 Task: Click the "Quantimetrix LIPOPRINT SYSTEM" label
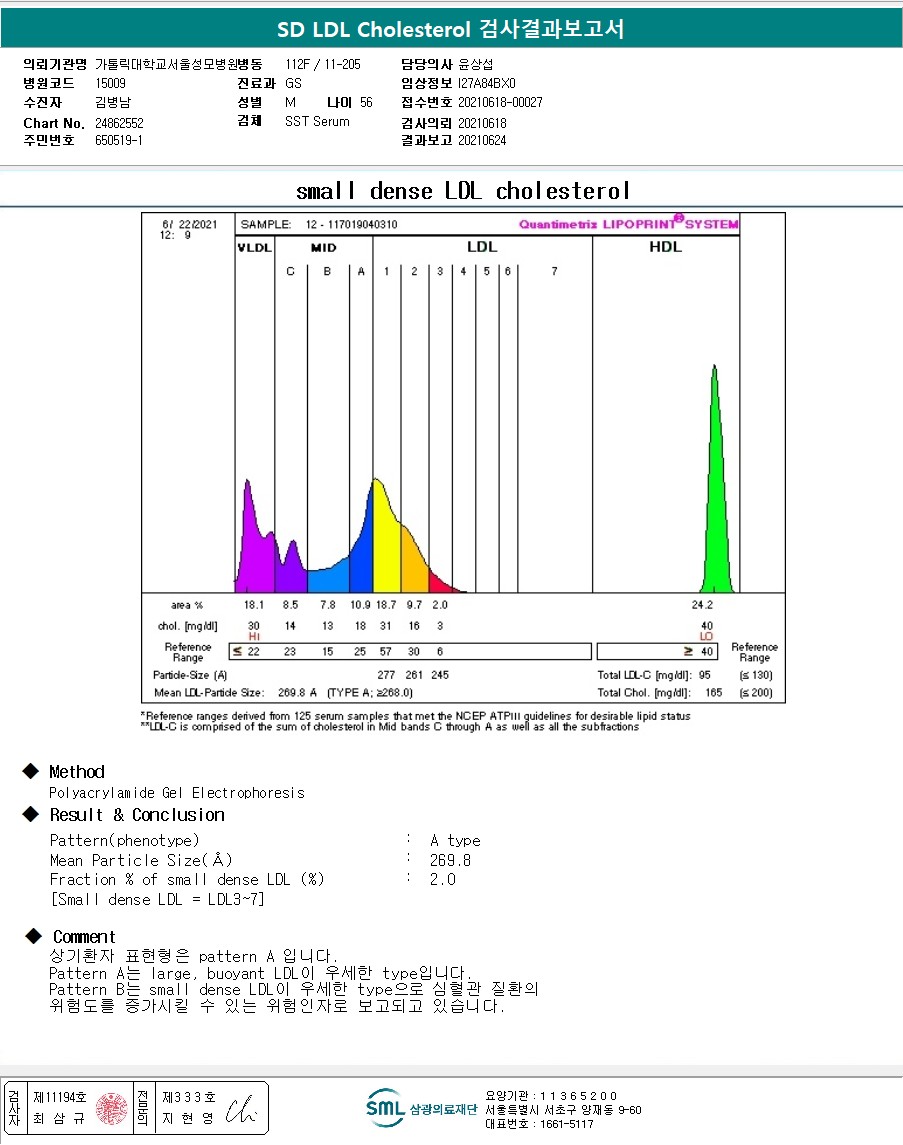(x=629, y=223)
